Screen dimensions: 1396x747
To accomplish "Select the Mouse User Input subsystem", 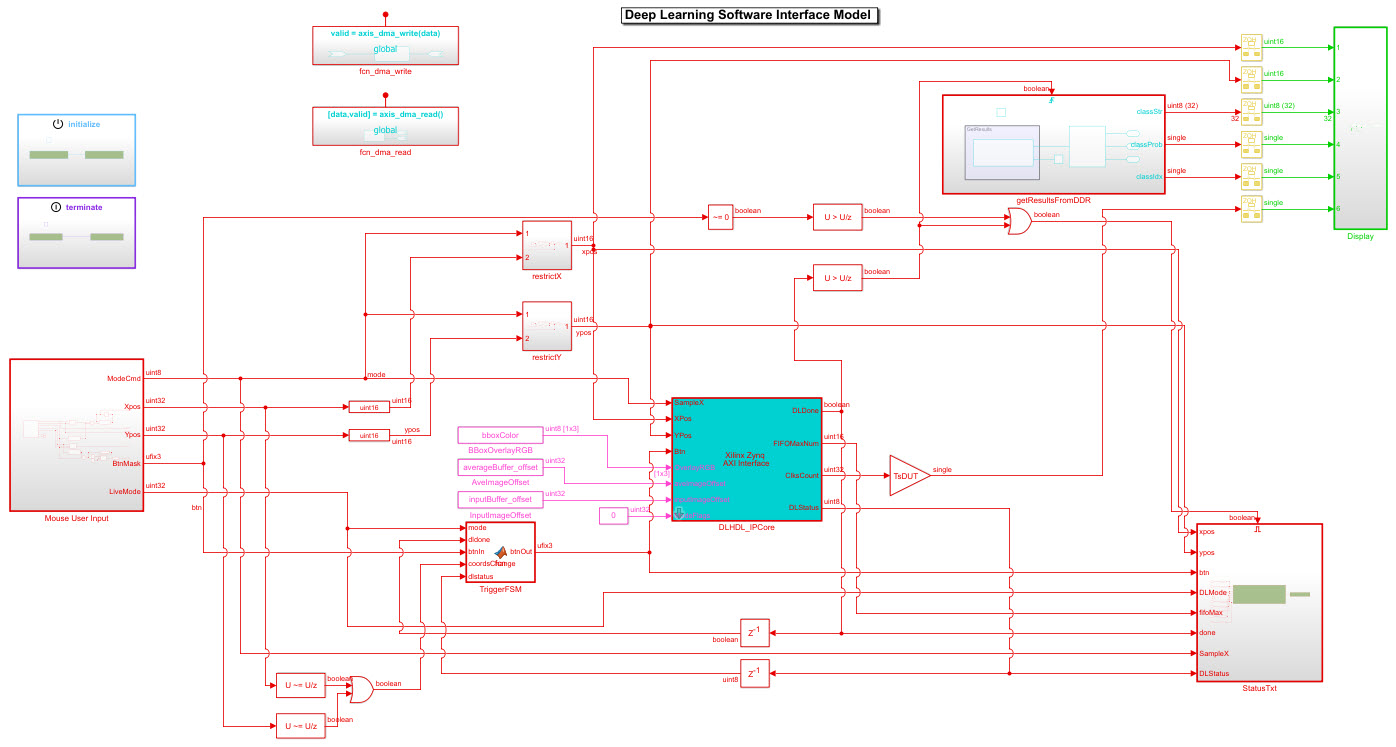I will point(77,435).
